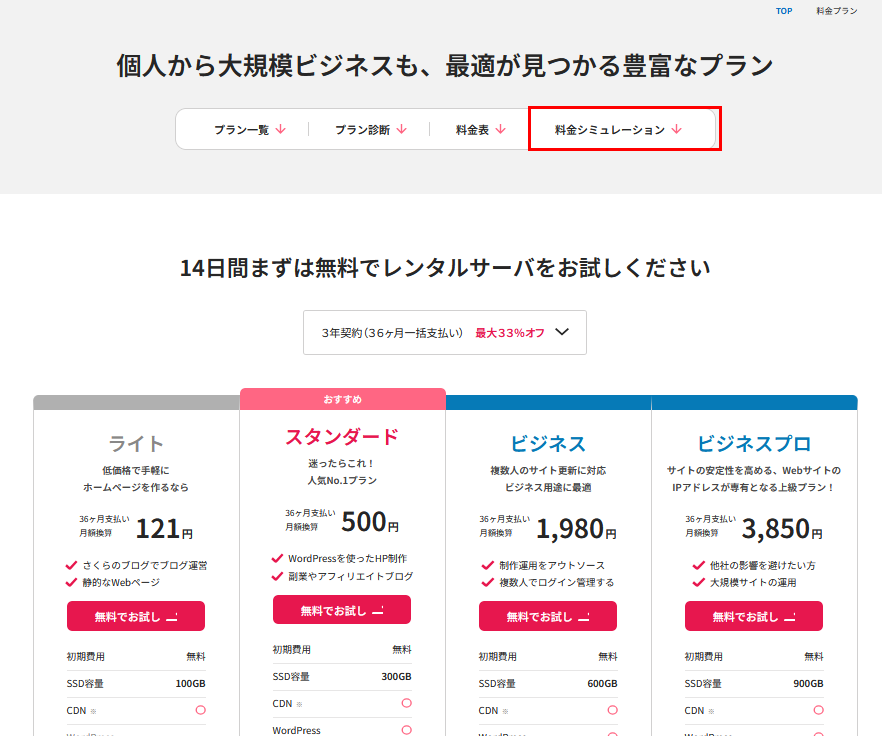Screen dimensions: 882x736
Task: Click the おすすめ badge above スタンダード
Action: (x=342, y=398)
